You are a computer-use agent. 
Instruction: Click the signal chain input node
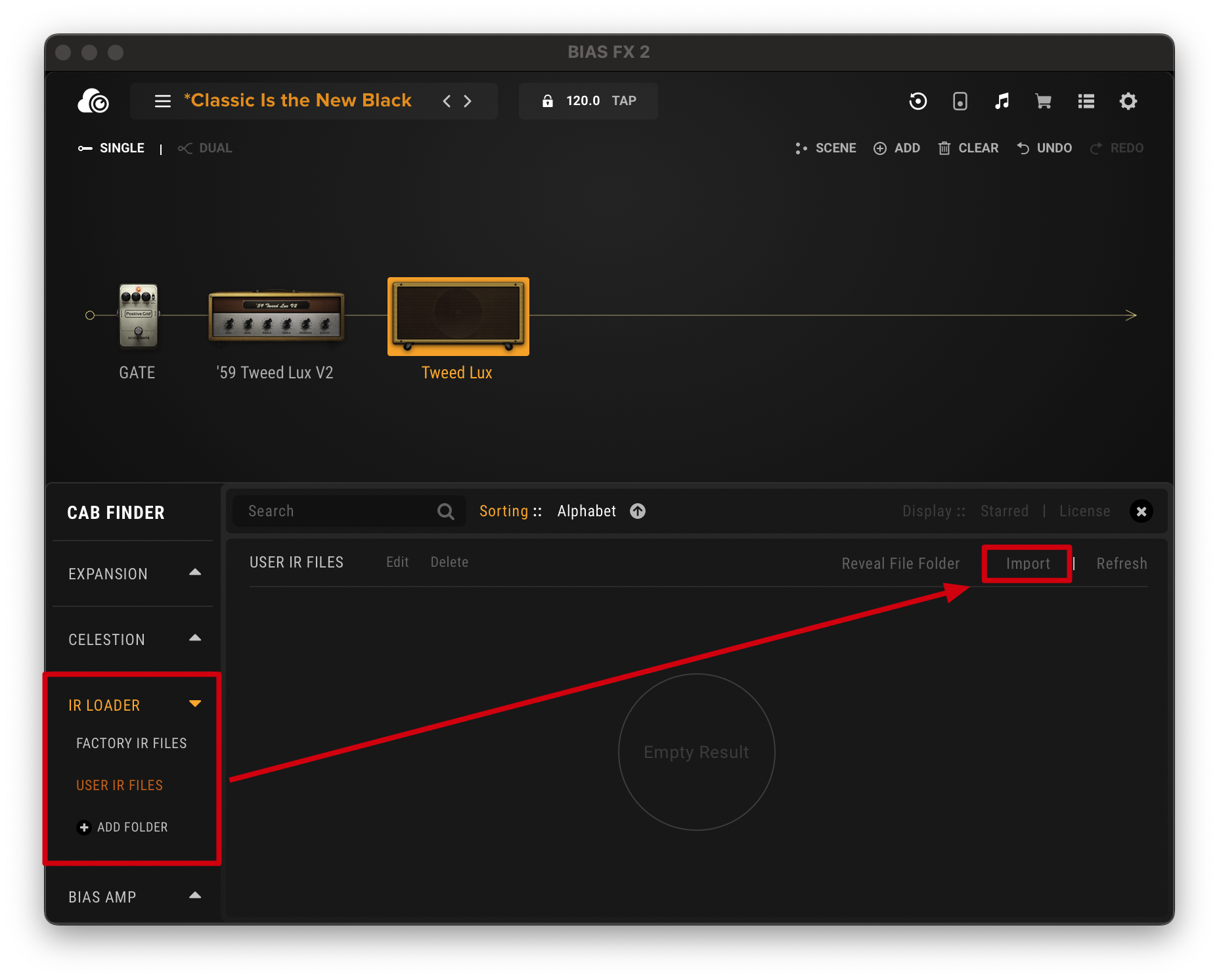(90, 315)
